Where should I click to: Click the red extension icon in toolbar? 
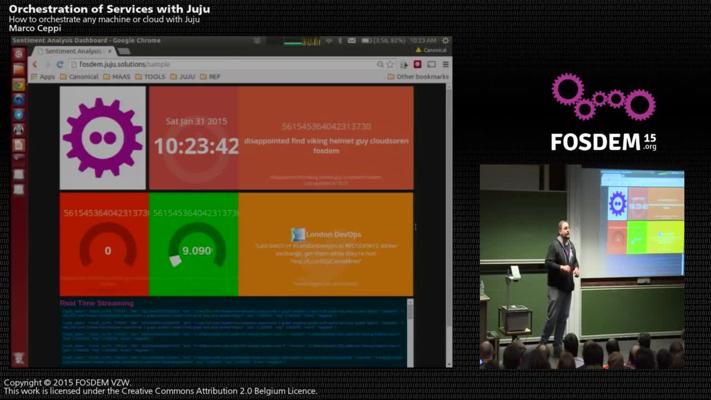click(x=418, y=64)
